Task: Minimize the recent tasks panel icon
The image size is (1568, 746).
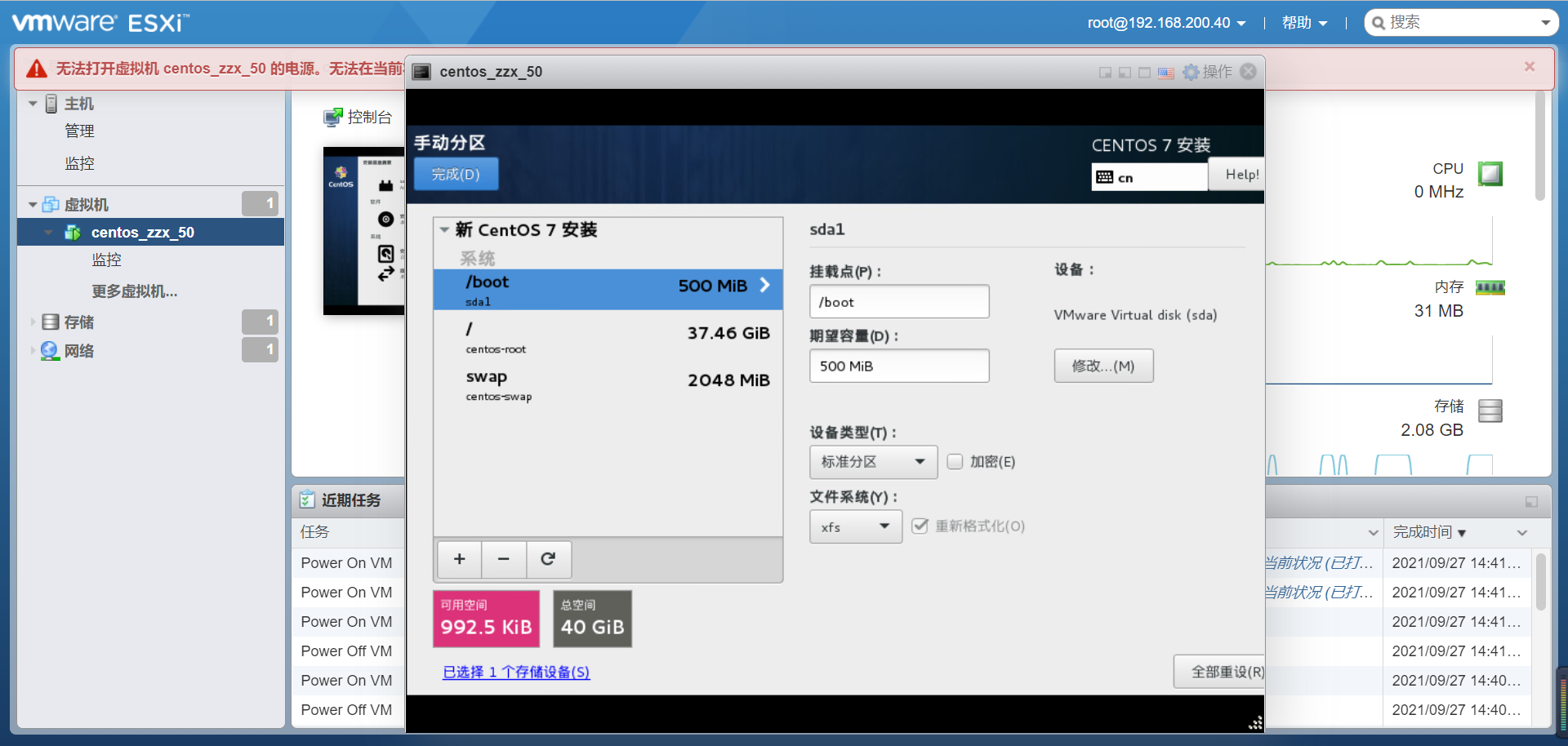Action: coord(1531,502)
